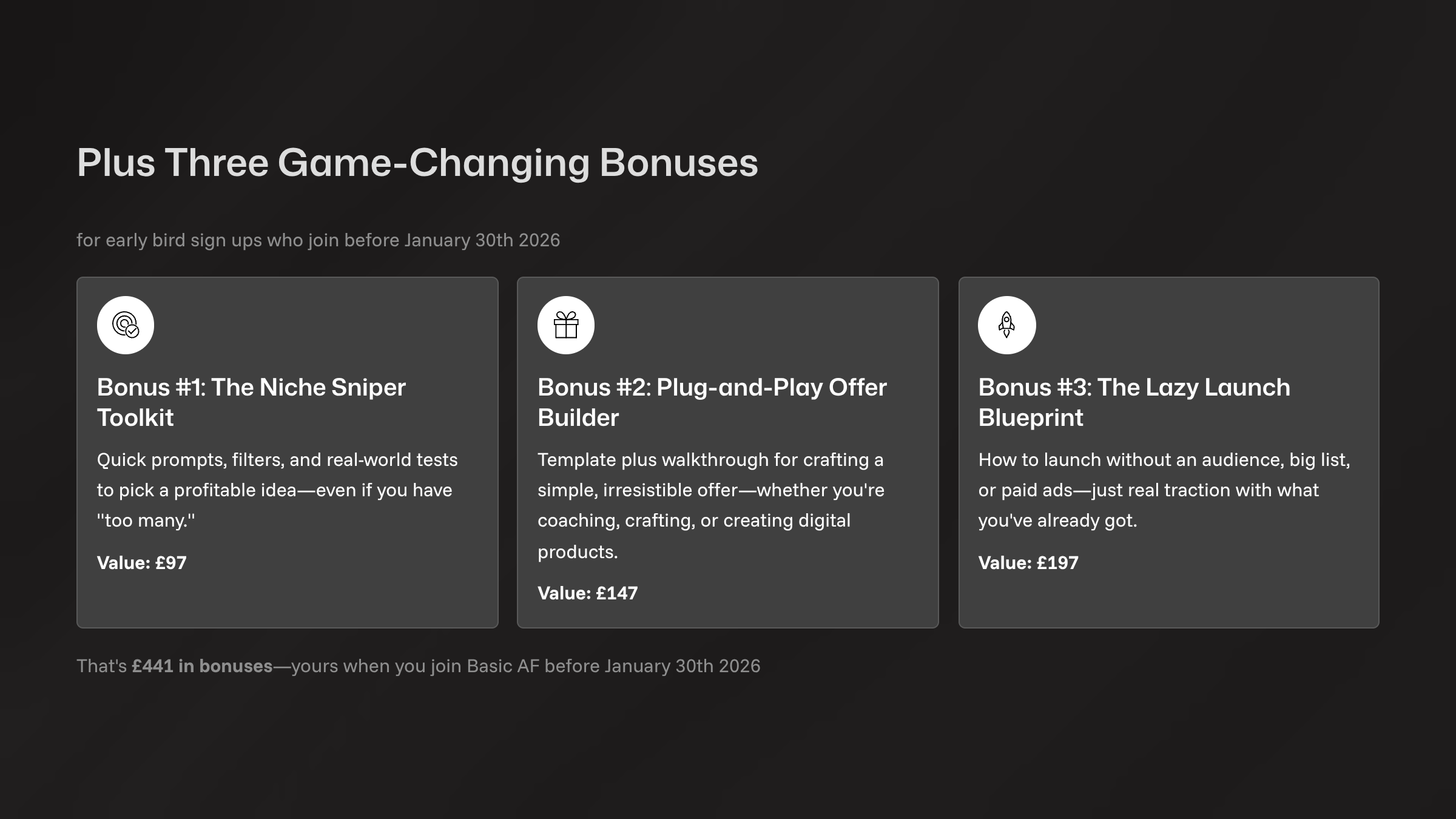Click the word 'products.' in Bonus #2 card
Image resolution: width=1456 pixels, height=819 pixels.
(578, 551)
